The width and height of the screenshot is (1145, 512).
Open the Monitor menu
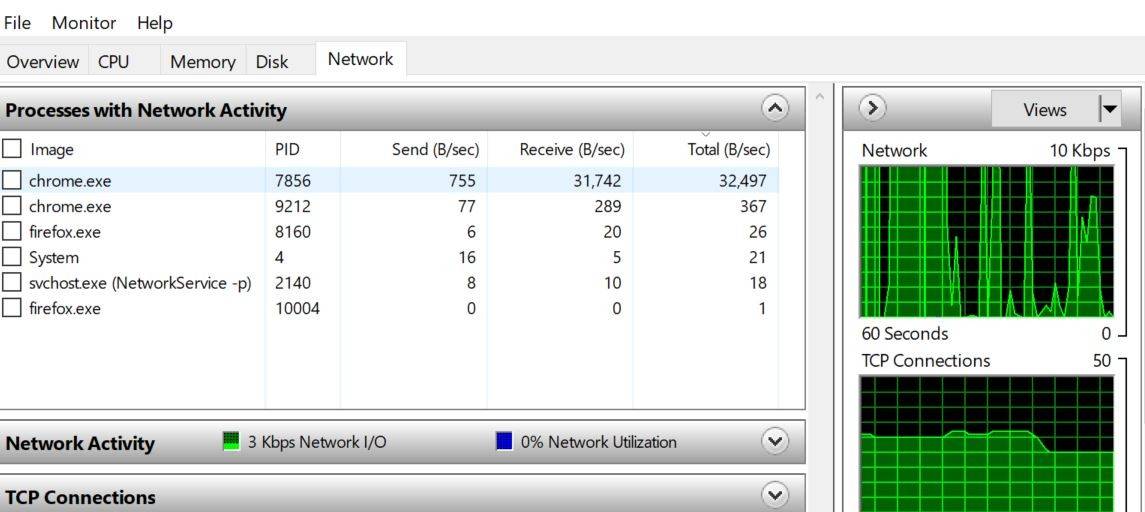tap(84, 22)
